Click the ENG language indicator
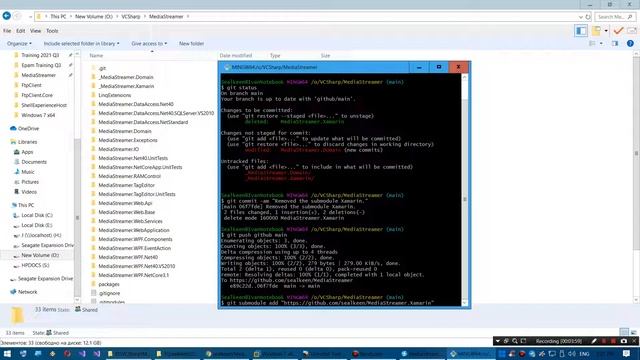This screenshot has height=360, width=640. (584, 353)
